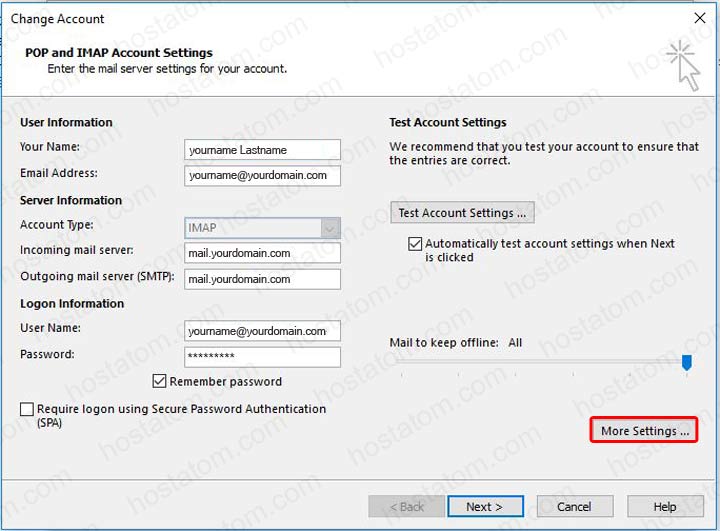Select the Incoming mail server field
Viewport: 720px width, 531px height.
(x=262, y=253)
